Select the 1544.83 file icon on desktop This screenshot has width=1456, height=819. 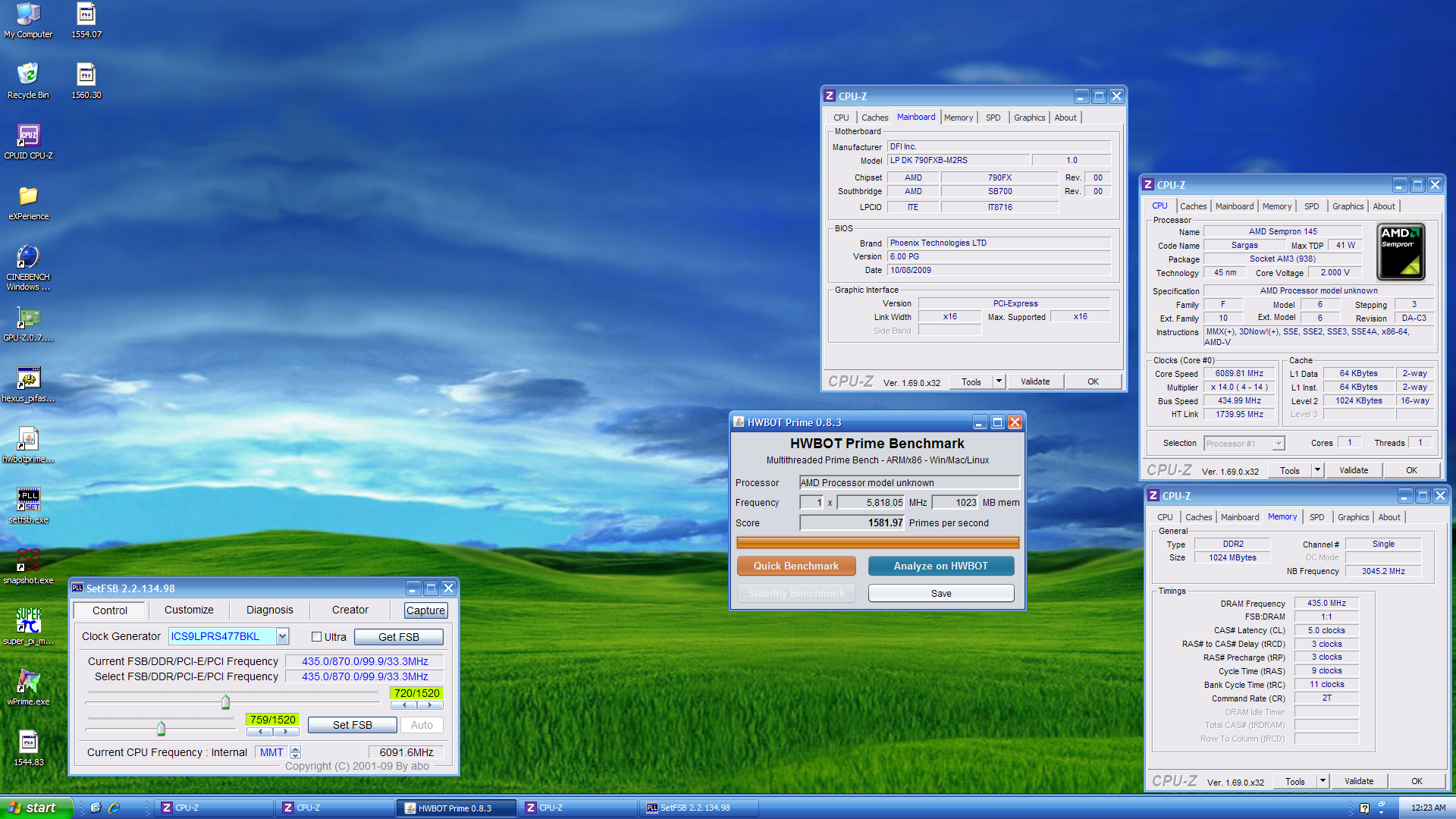[28, 748]
